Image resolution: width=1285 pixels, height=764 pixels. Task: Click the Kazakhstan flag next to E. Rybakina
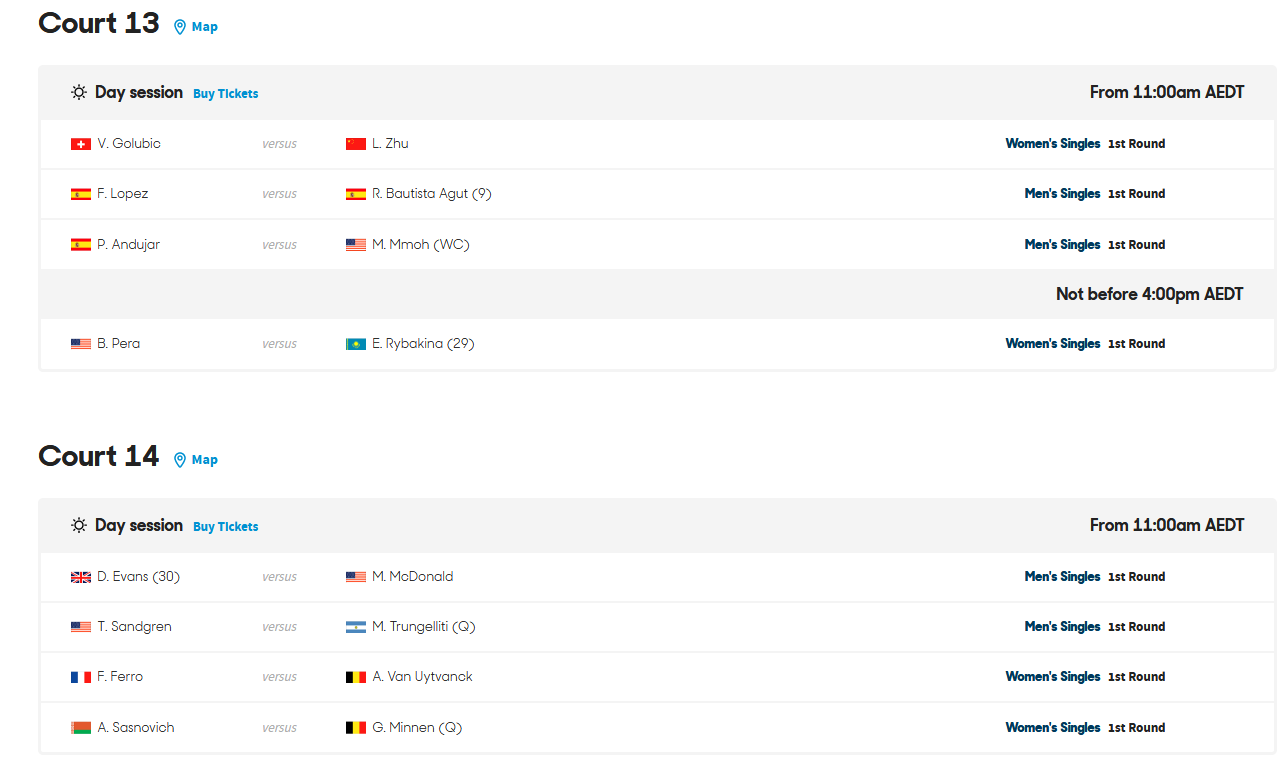coord(356,344)
